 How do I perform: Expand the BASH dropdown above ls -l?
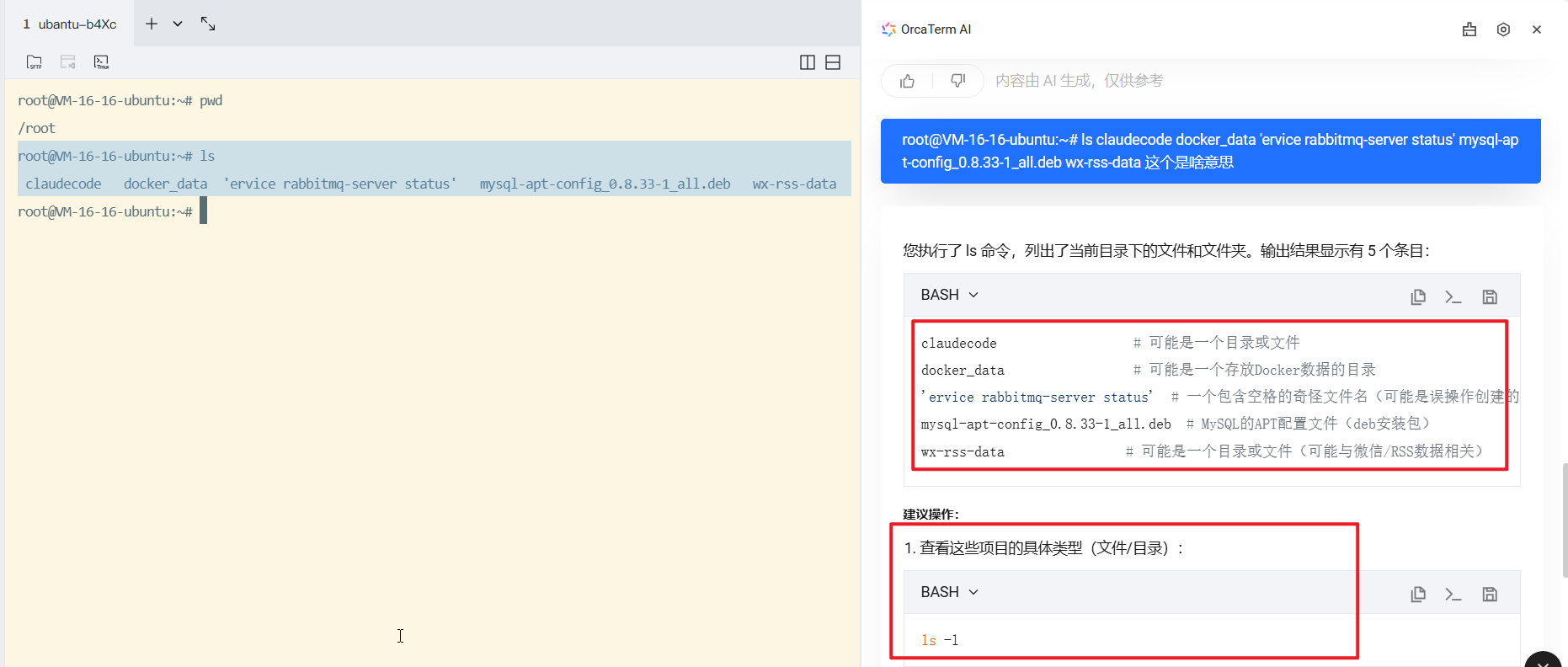point(949,592)
